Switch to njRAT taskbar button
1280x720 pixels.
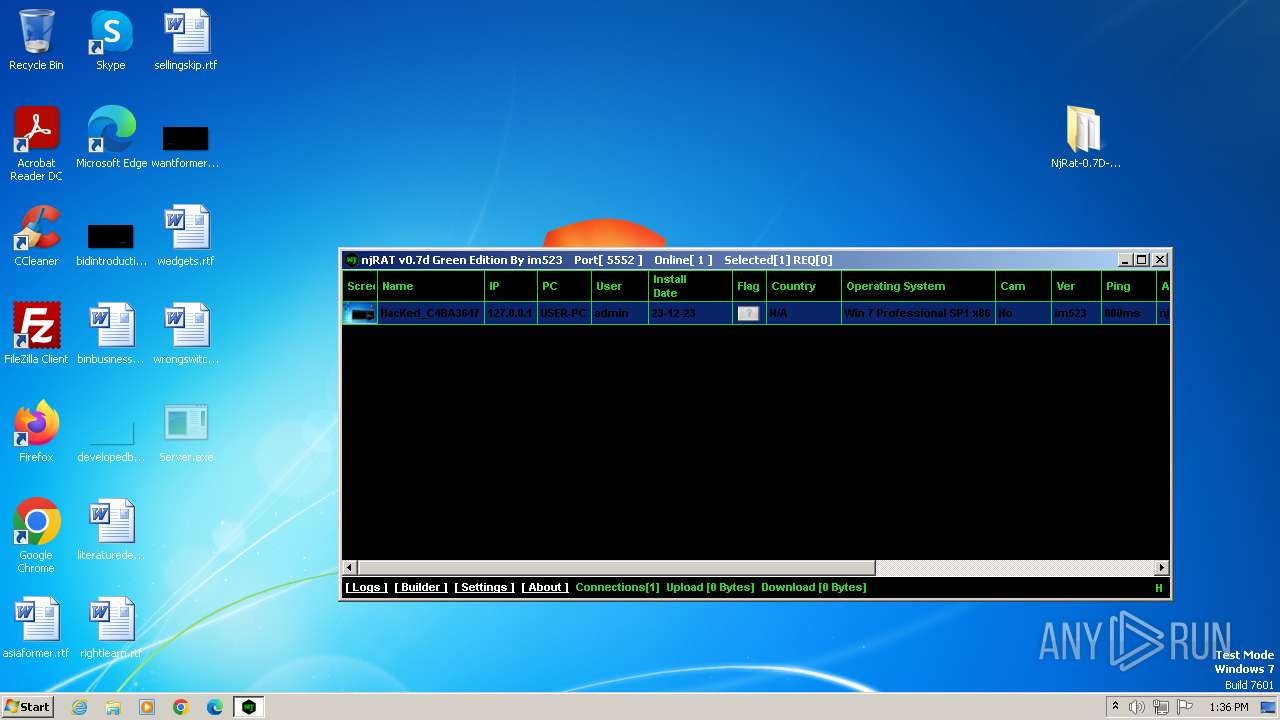[248, 707]
